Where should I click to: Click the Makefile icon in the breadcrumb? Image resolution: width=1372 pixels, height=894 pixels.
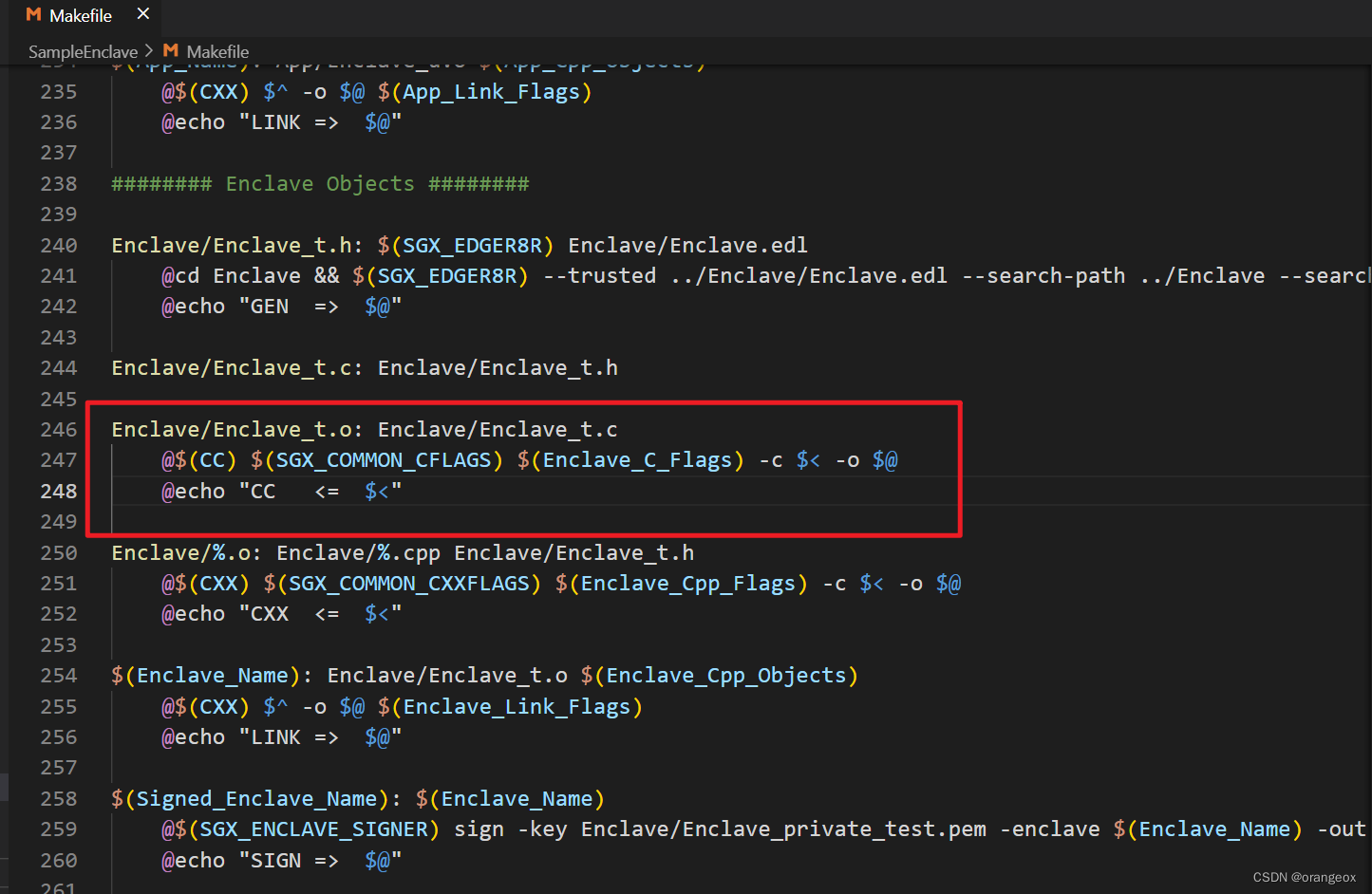171,51
